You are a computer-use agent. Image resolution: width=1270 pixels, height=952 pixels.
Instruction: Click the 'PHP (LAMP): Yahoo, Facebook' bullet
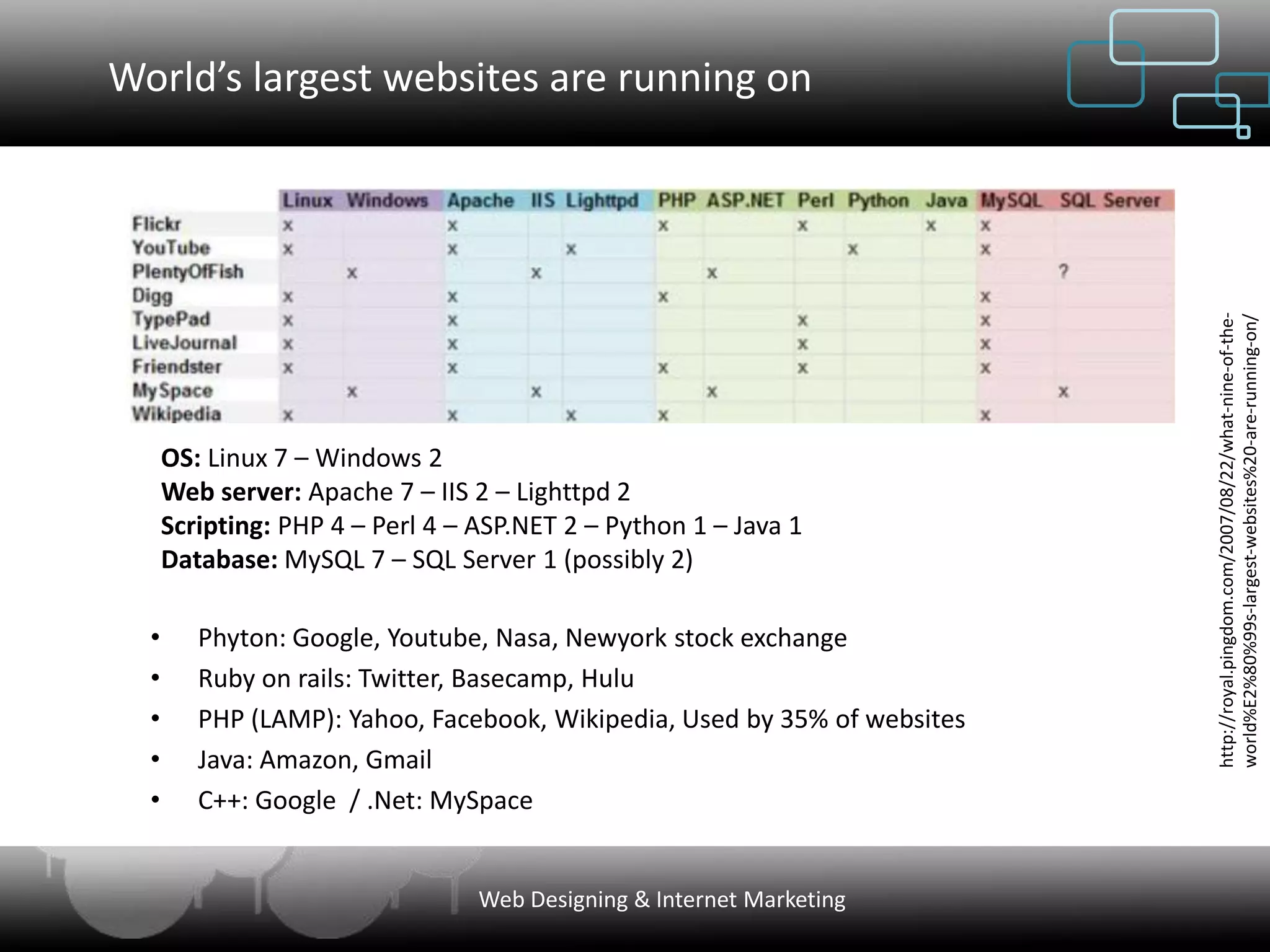(582, 719)
